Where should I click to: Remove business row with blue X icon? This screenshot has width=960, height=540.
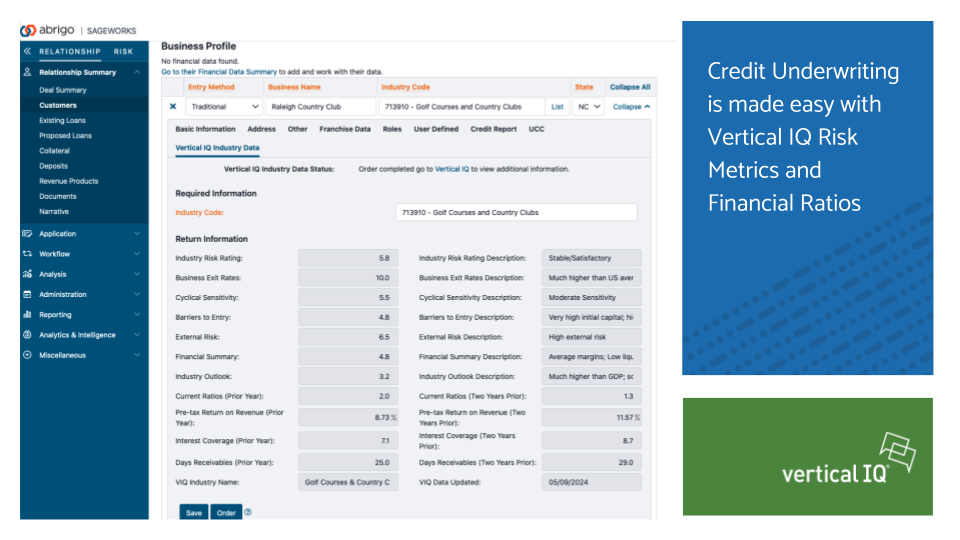click(172, 107)
